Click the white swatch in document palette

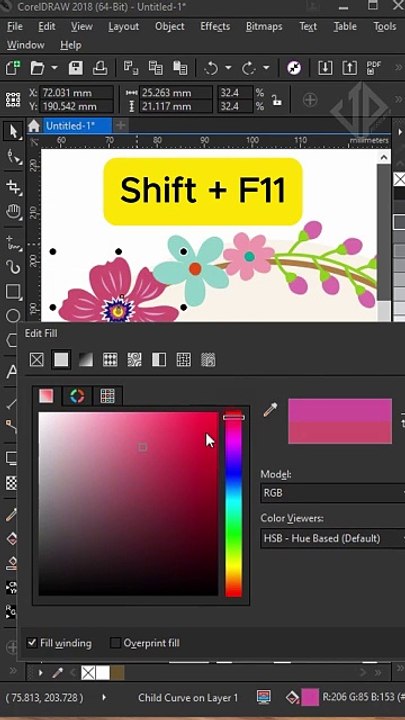point(103,673)
